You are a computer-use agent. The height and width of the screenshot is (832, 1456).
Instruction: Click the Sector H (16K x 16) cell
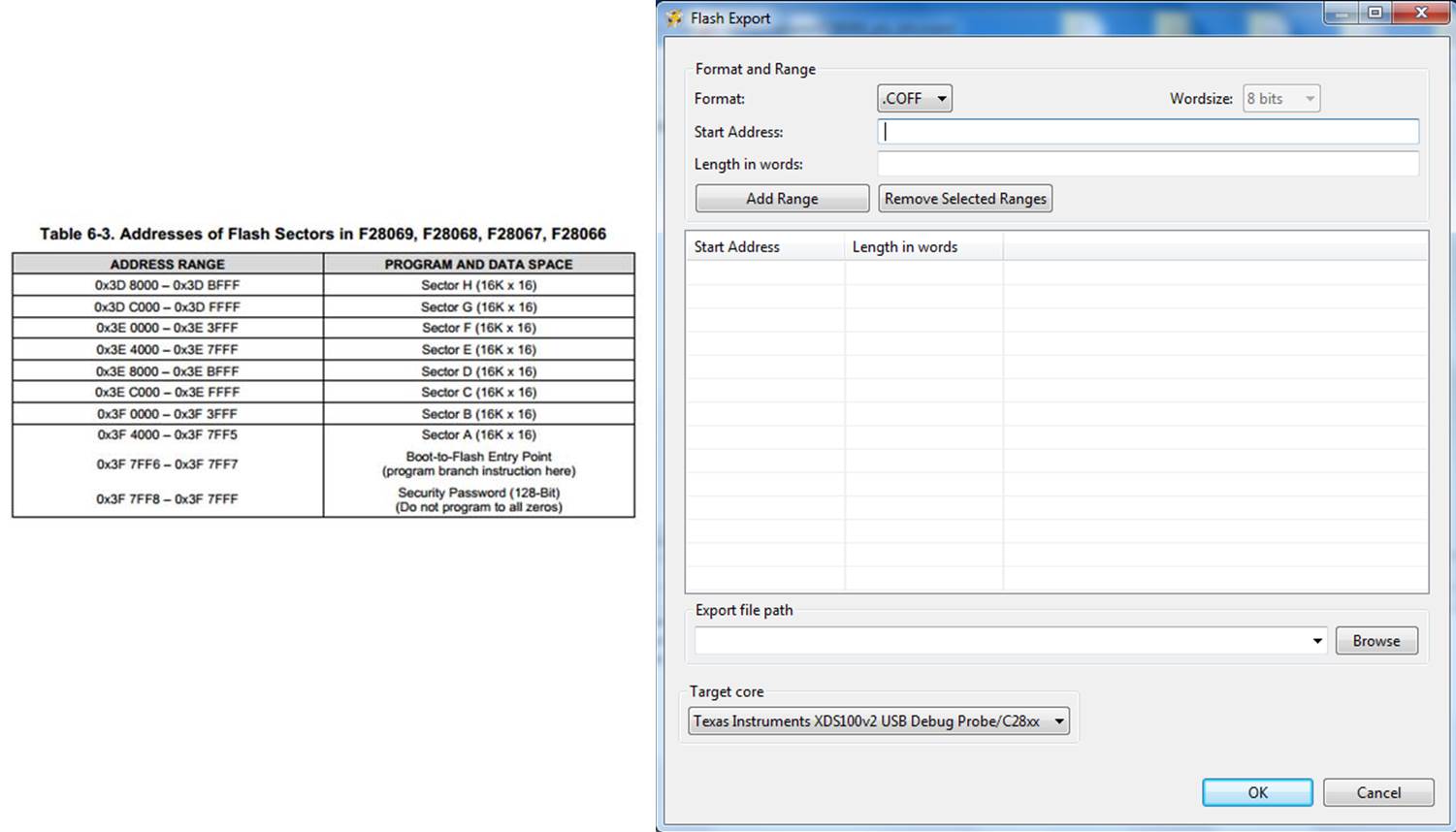click(479, 285)
